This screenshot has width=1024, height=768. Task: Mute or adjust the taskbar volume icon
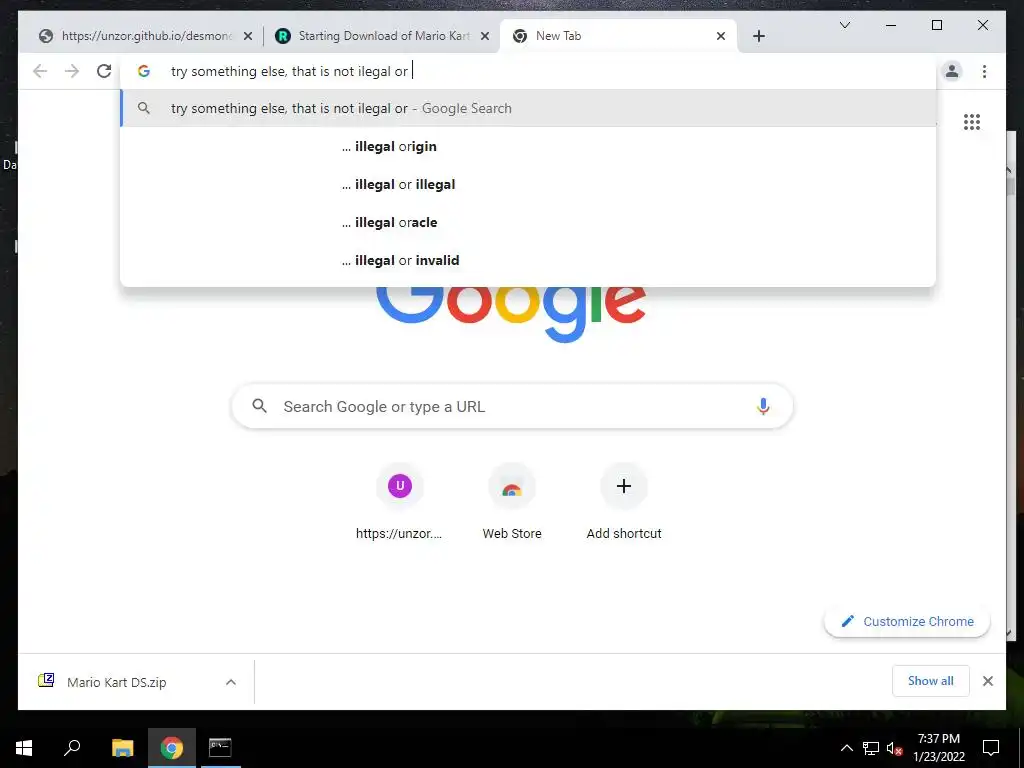pos(894,748)
